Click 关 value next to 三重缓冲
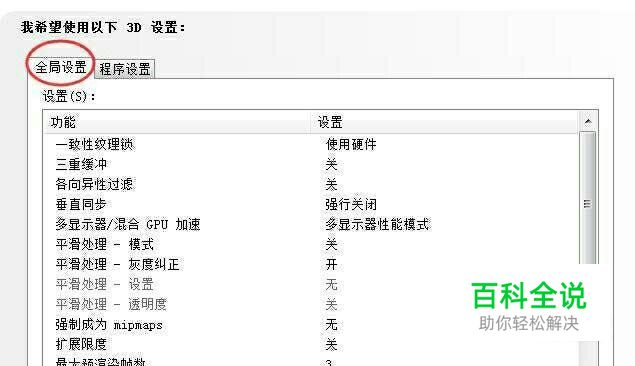Image resolution: width=635 pixels, height=366 pixels. click(331, 164)
